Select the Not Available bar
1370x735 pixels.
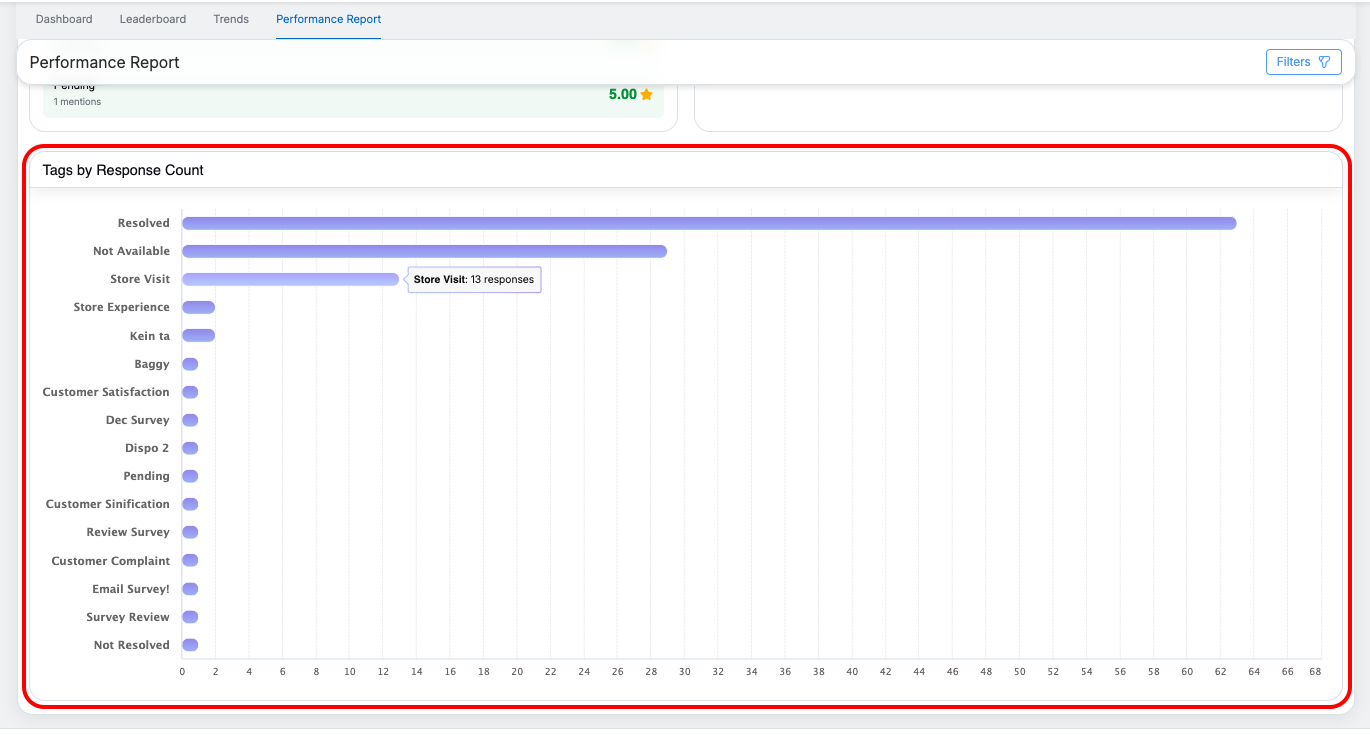(x=424, y=251)
